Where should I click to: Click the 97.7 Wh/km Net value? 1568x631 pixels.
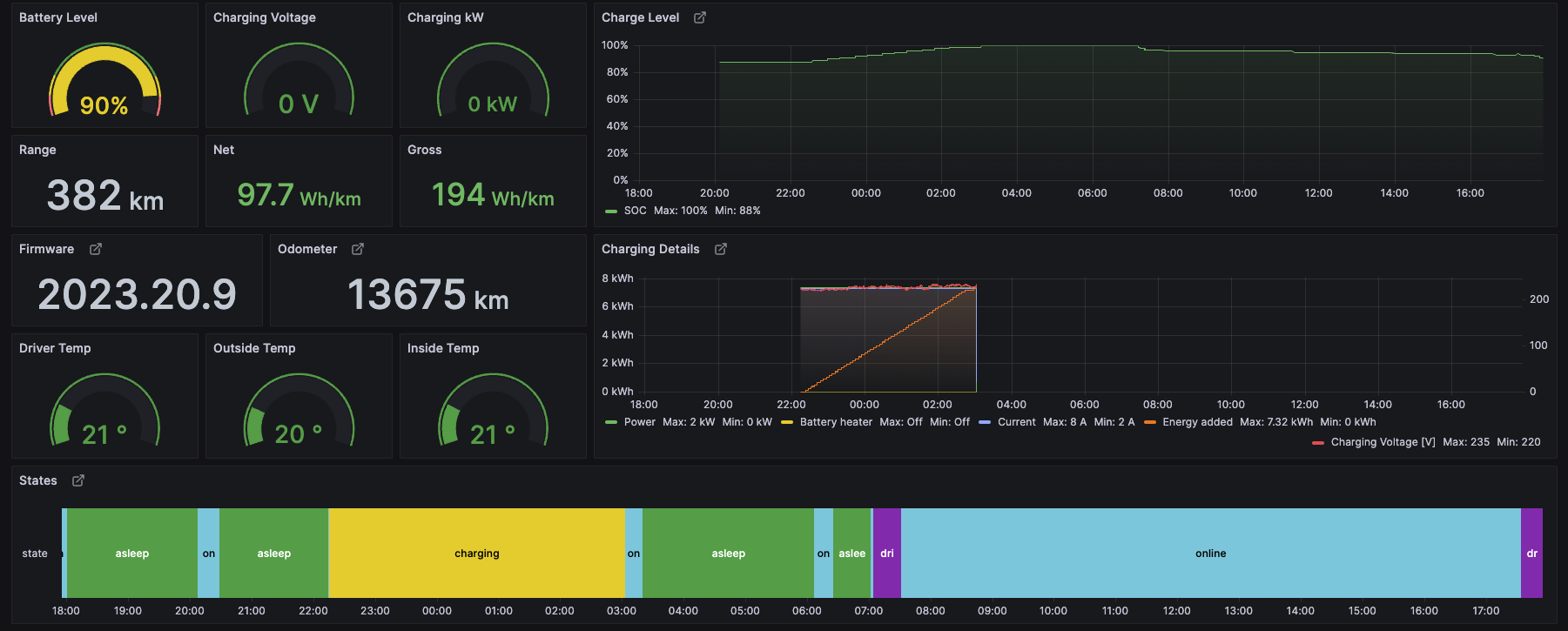pyautogui.click(x=299, y=195)
